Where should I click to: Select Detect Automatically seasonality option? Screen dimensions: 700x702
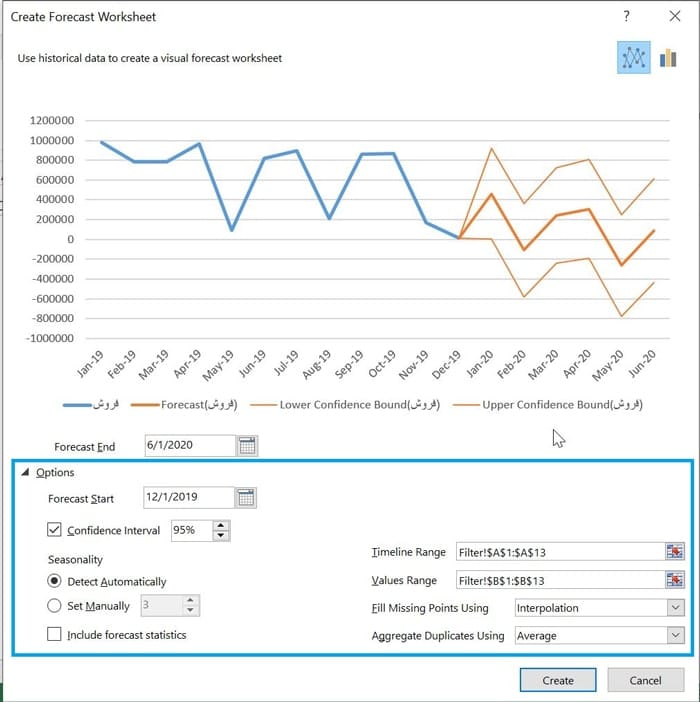pyautogui.click(x=54, y=581)
